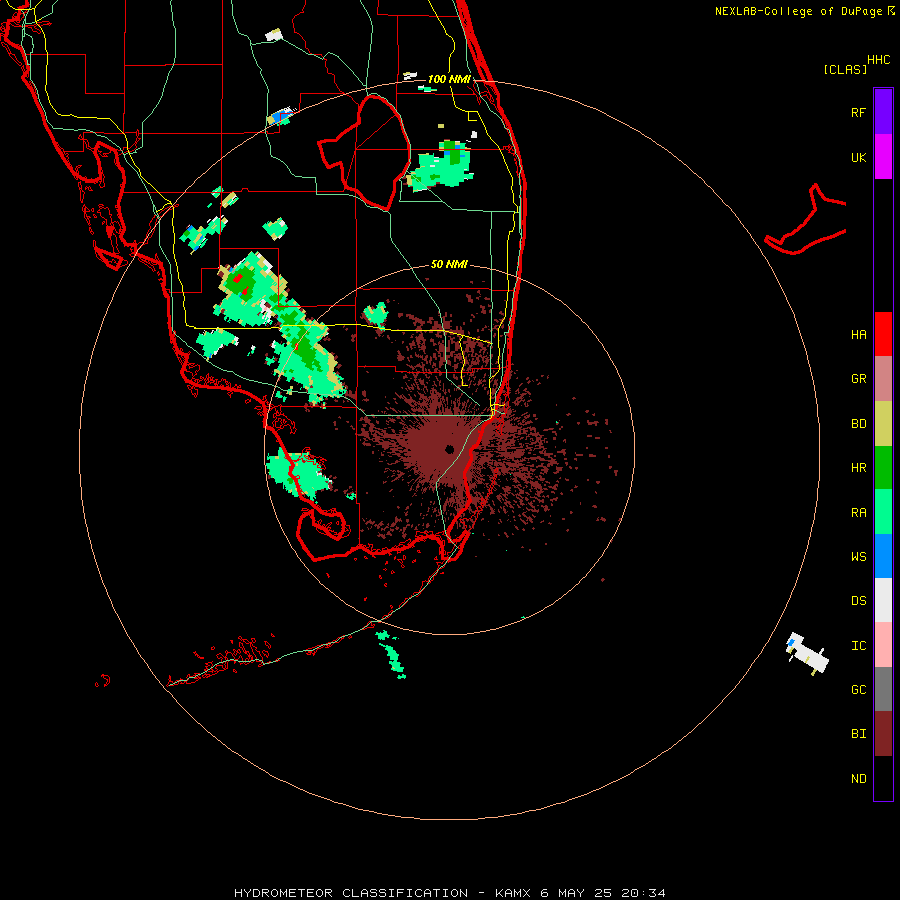Click the RA light green legend swatch
Image resolution: width=900 pixels, height=900 pixels.
[x=883, y=512]
